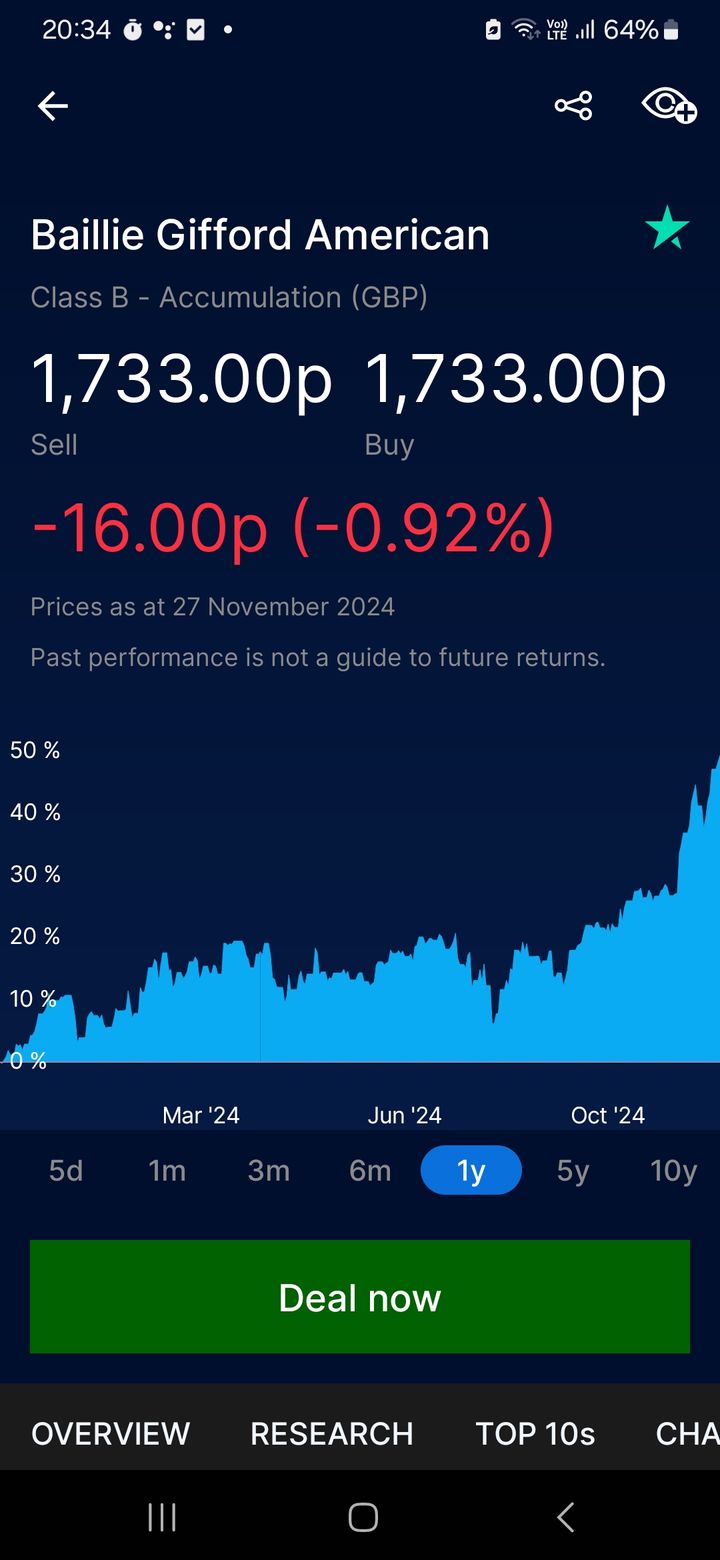Tap the back arrow icon
720x1560 pixels.
(53, 106)
